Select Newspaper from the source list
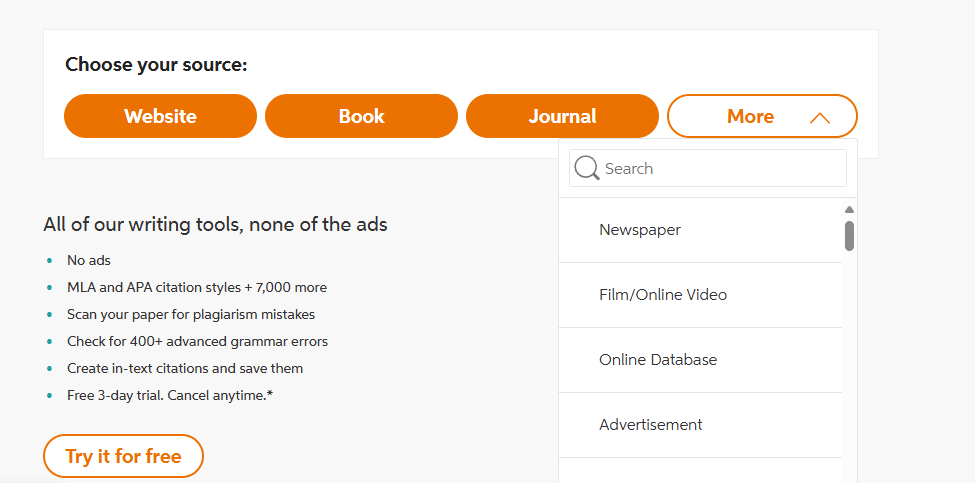975x483 pixels. point(640,230)
